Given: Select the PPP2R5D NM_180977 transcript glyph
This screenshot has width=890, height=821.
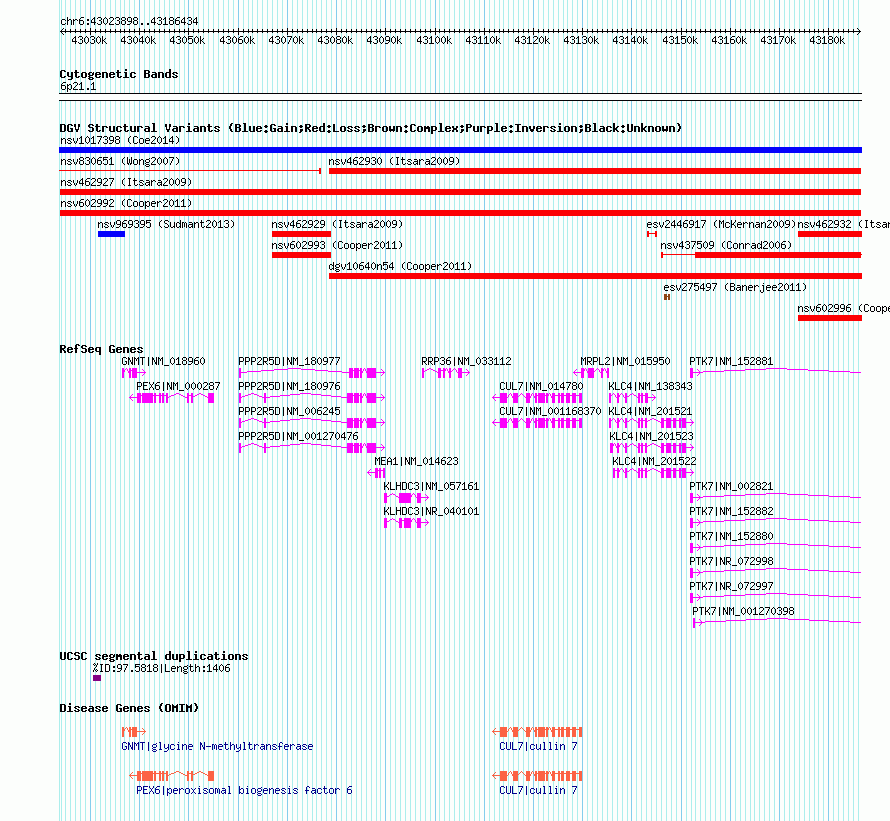Looking at the screenshot, I should pos(312,373).
